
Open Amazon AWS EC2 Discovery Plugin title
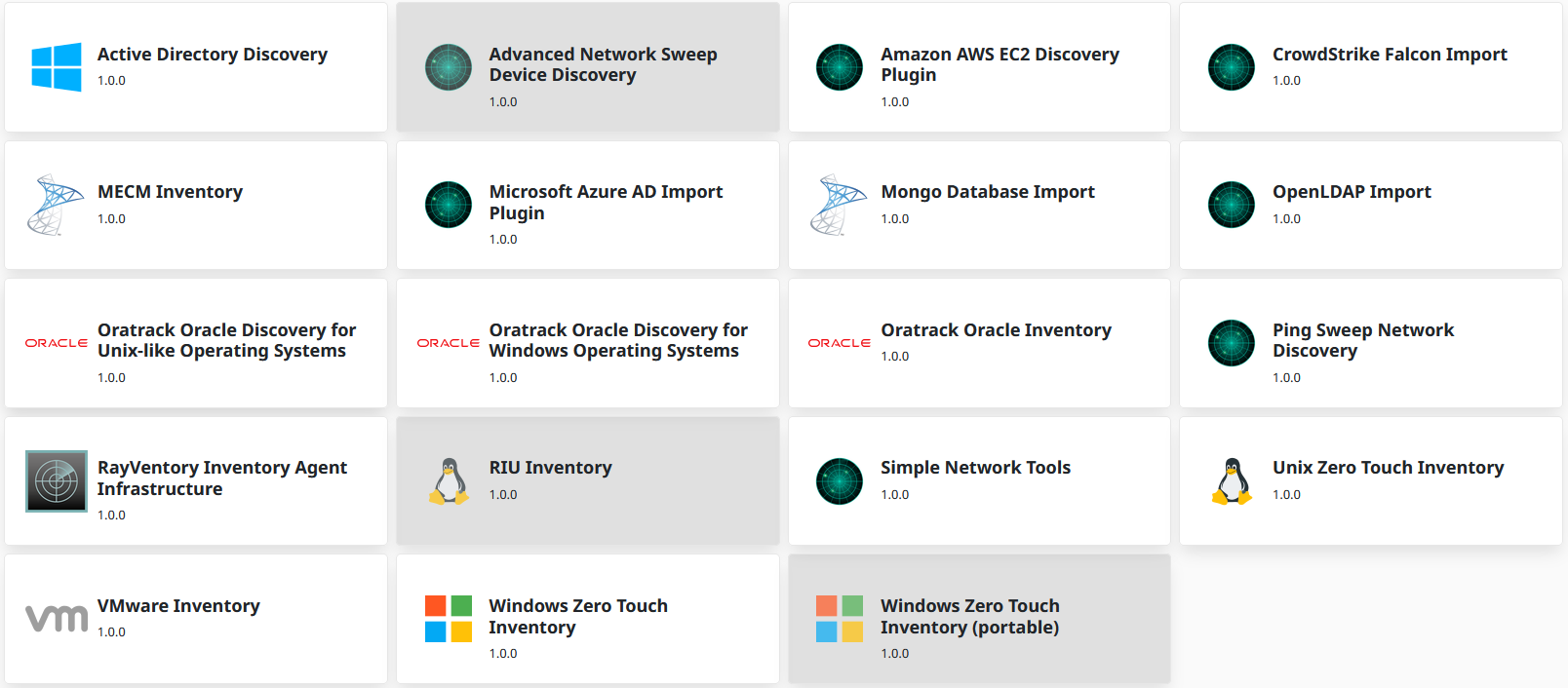click(1000, 64)
